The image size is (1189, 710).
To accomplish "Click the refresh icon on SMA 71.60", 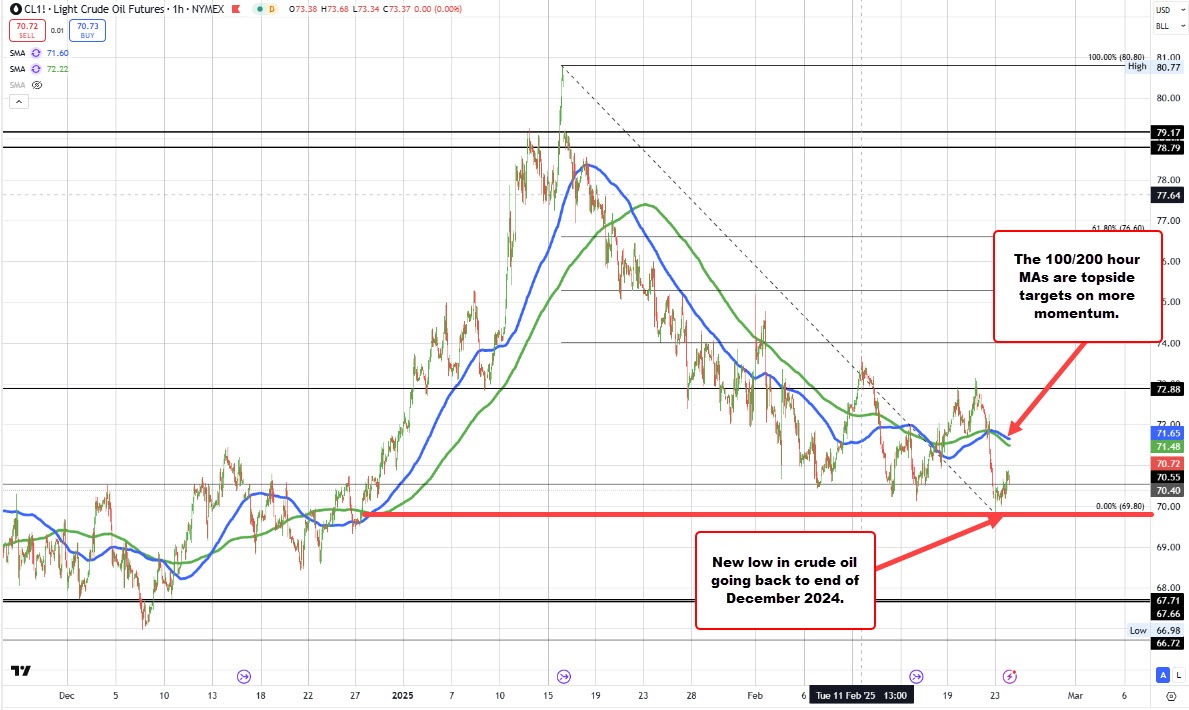I will (36, 53).
